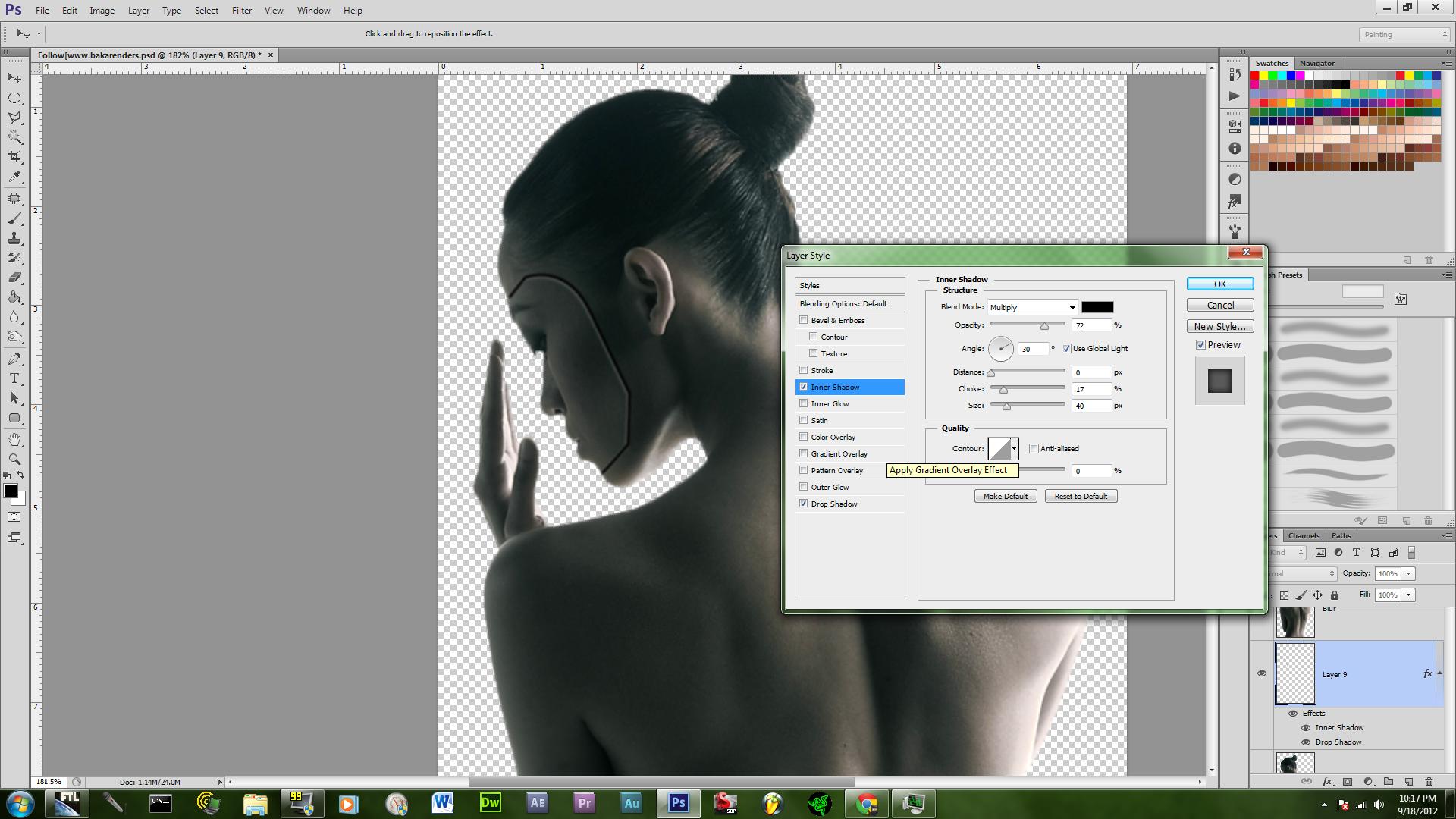Viewport: 1456px width, 819px height.
Task: Click the delete layer trash icon
Action: [1429, 781]
